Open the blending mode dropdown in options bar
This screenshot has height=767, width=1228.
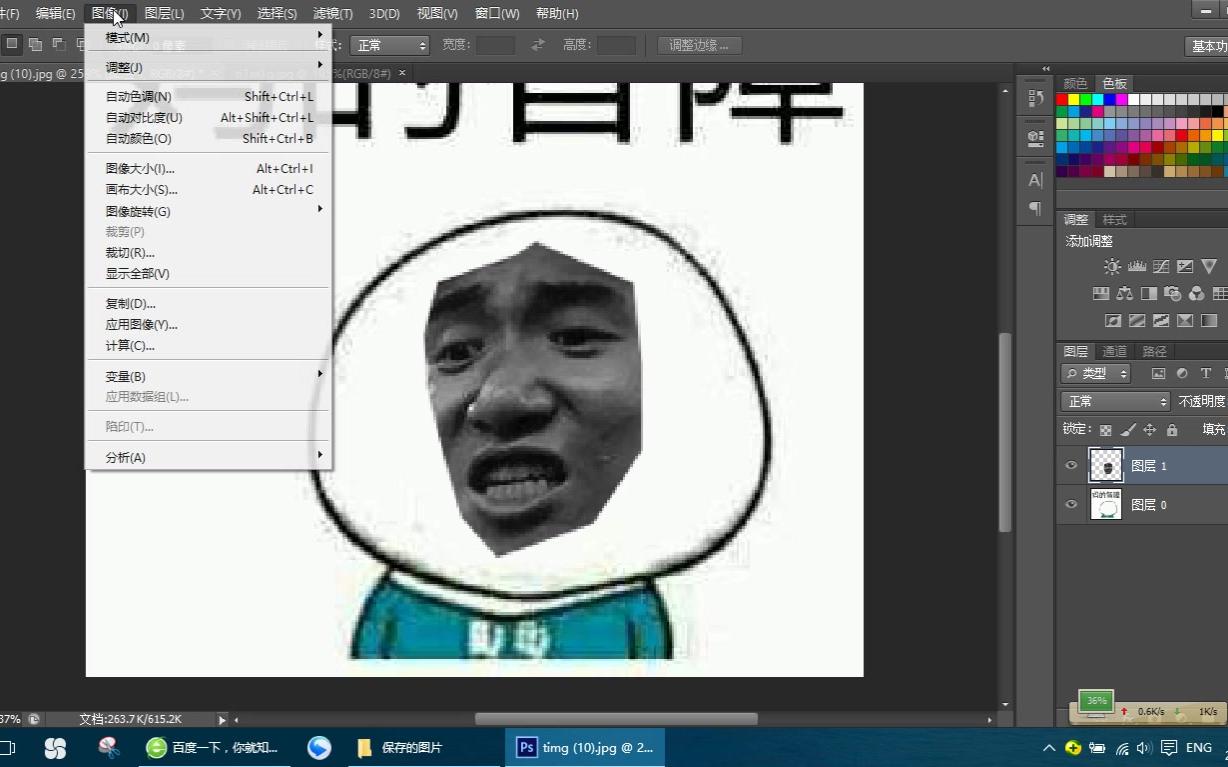389,45
